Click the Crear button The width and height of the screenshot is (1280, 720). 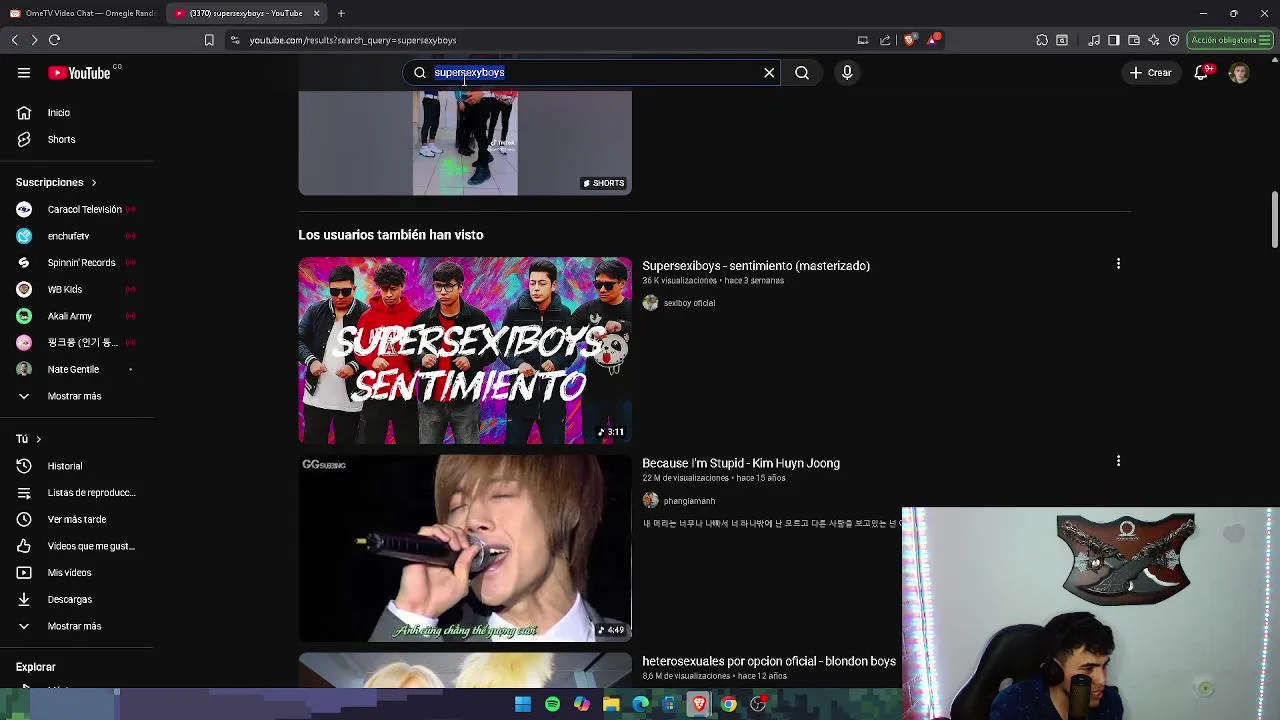[x=1150, y=72]
